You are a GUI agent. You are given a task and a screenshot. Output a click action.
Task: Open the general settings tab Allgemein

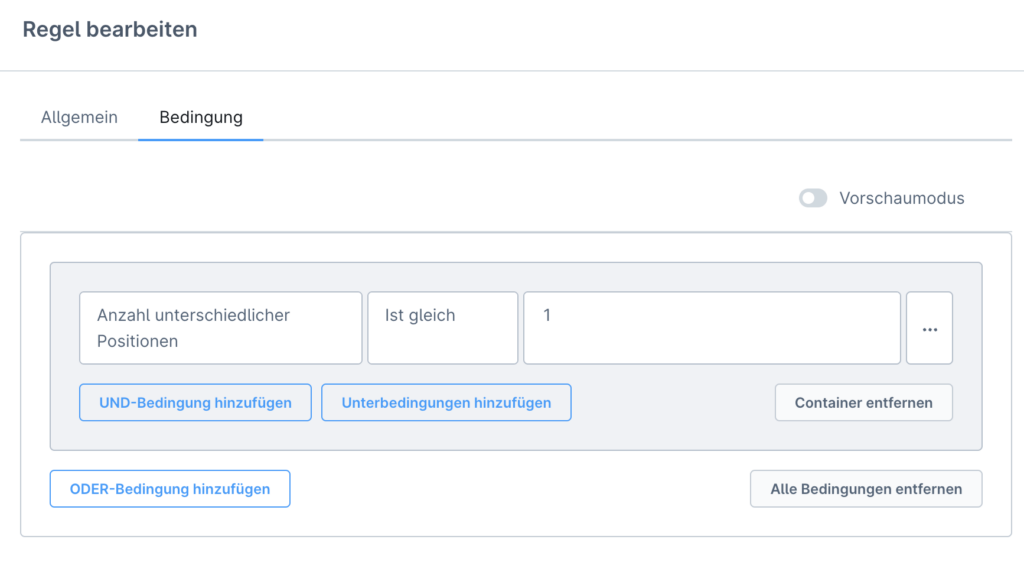79,118
